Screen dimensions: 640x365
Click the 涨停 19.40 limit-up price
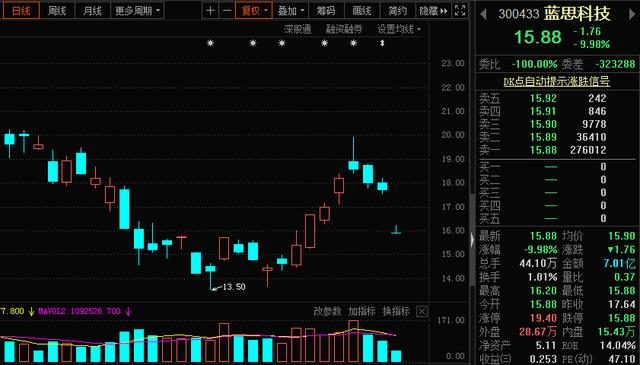tap(543, 318)
